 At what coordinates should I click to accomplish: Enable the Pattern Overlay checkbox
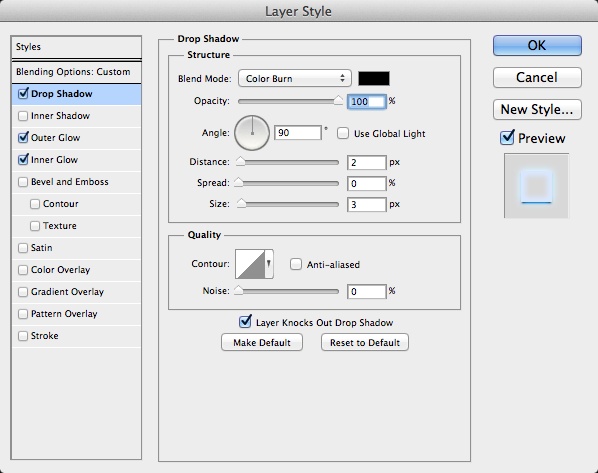[x=23, y=314]
